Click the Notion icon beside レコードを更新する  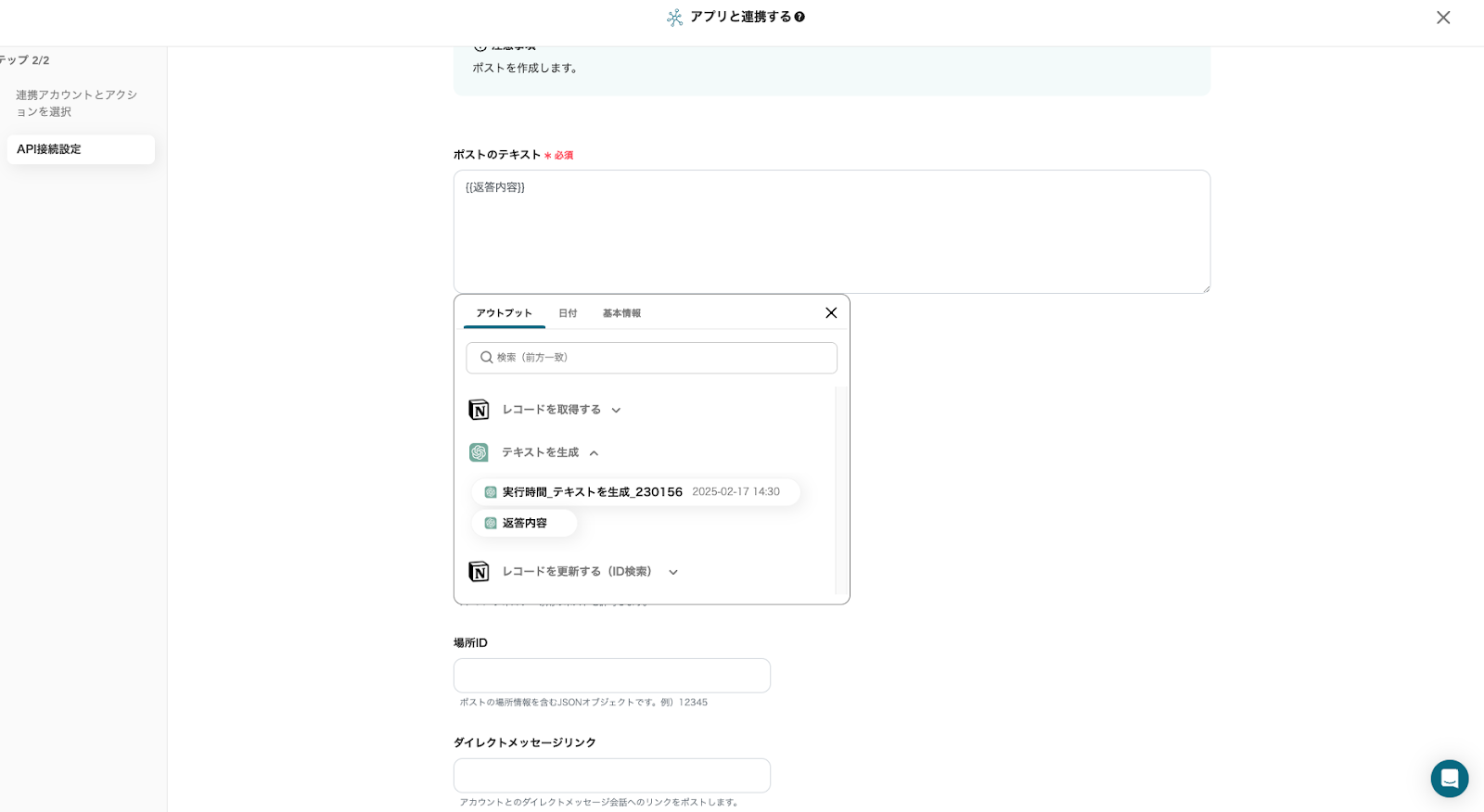pos(479,572)
